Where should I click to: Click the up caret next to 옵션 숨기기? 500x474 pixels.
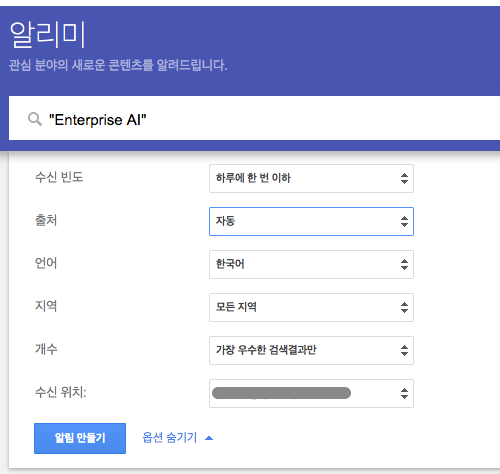pyautogui.click(x=209, y=438)
